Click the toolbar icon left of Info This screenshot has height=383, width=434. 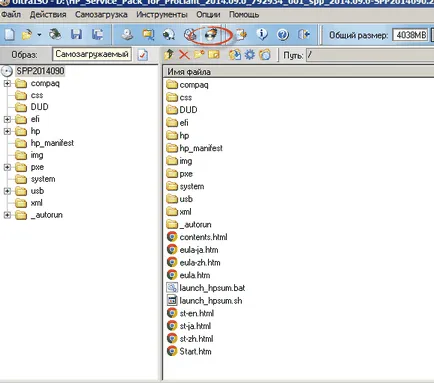pos(241,34)
